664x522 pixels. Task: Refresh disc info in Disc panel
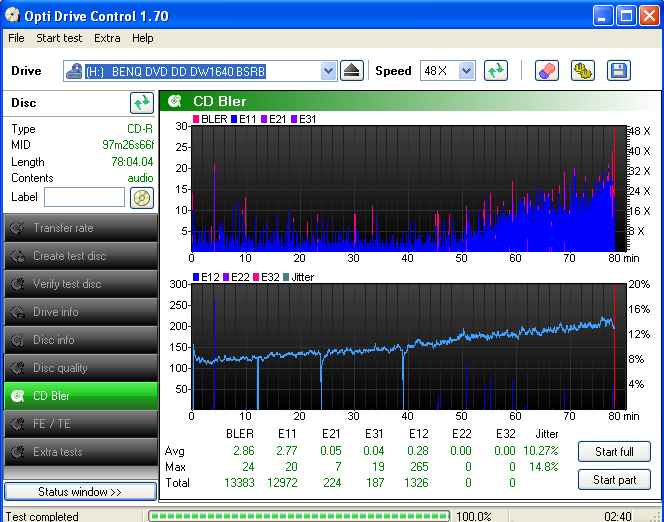point(141,103)
